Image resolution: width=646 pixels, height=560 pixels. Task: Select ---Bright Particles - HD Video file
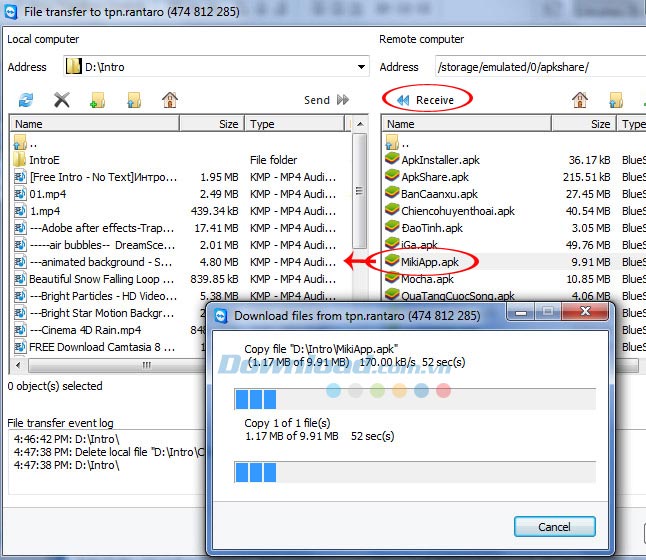[96, 296]
